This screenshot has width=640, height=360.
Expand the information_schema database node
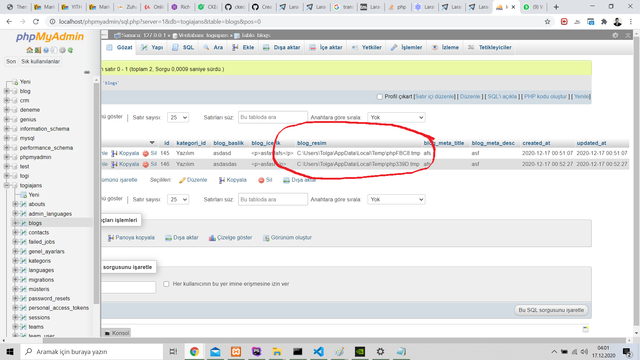7,129
